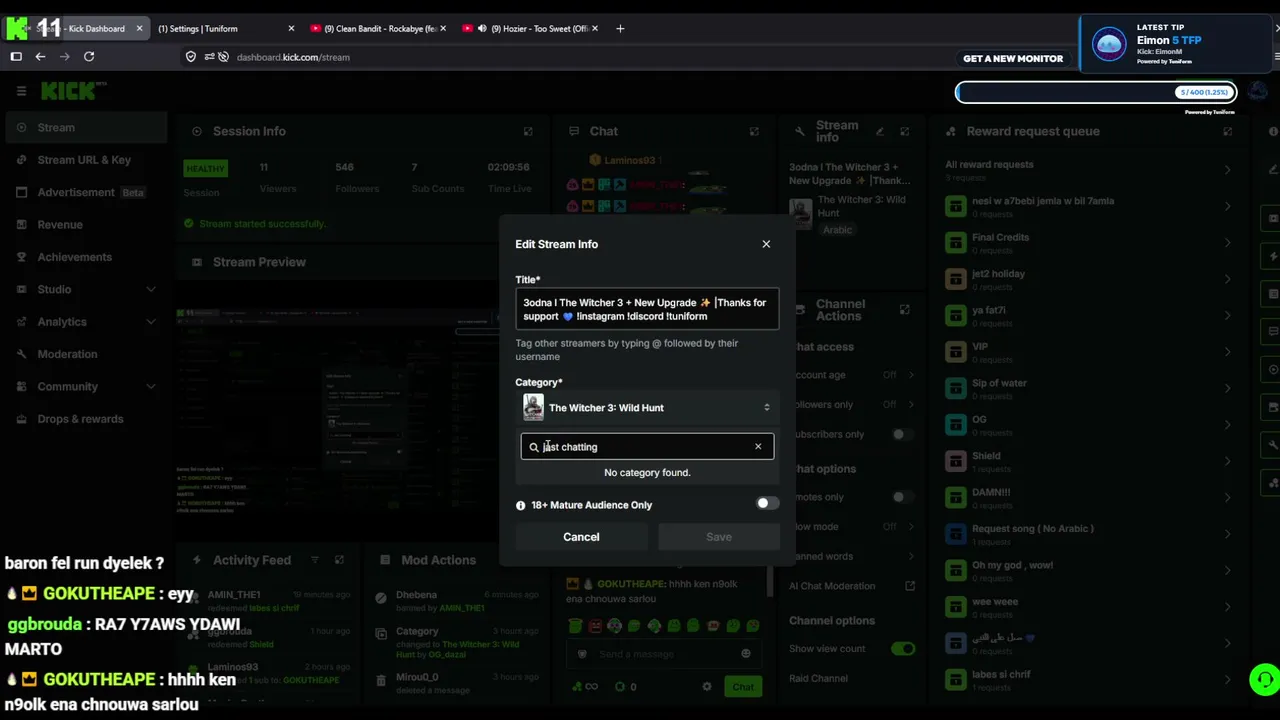The image size is (1280, 720).
Task: Switch to the Hozier - Too Sweet tab
Action: pos(530,28)
